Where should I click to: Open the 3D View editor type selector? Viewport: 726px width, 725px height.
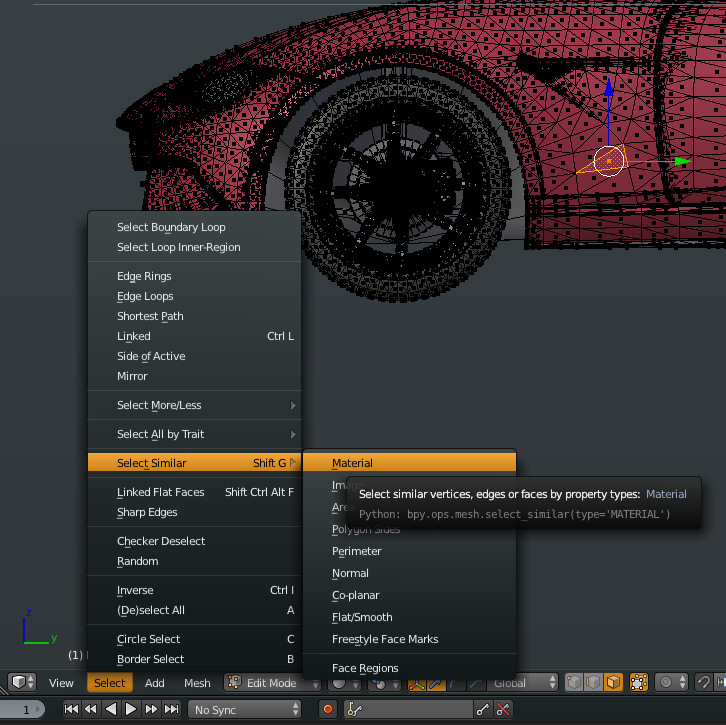[x=22, y=683]
